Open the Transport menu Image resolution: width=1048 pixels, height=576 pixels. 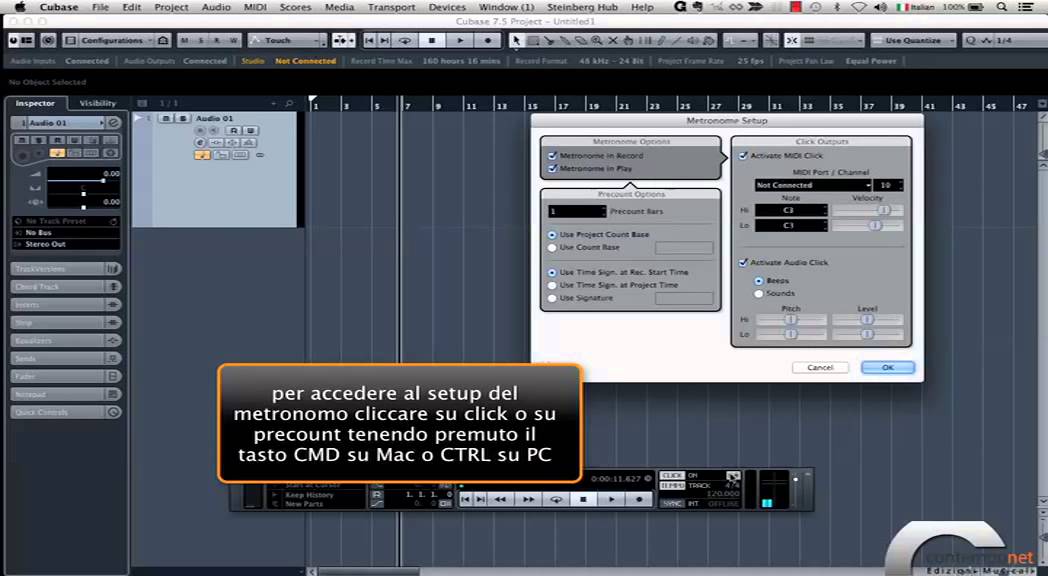(392, 7)
